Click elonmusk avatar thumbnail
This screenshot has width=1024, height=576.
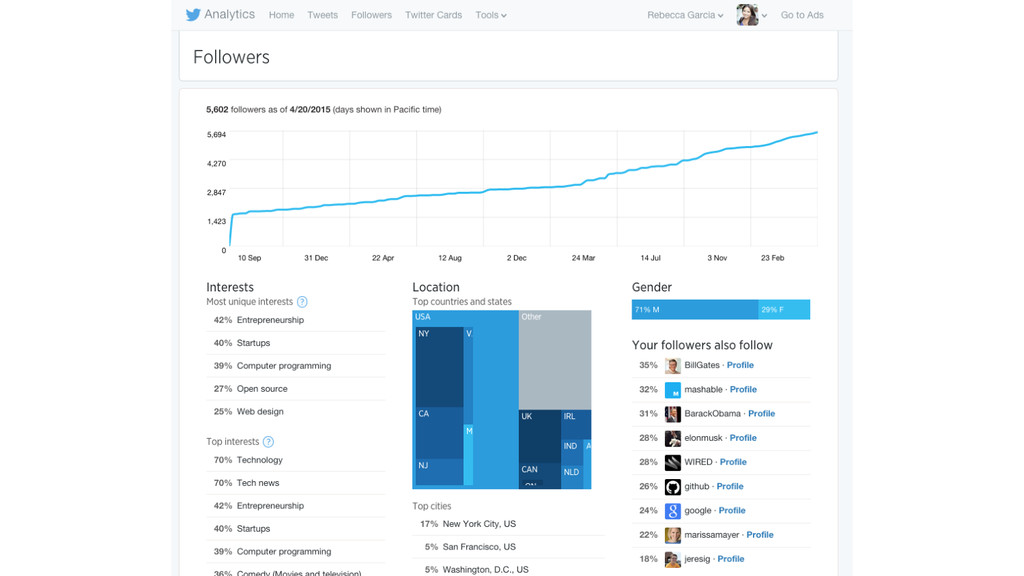673,438
